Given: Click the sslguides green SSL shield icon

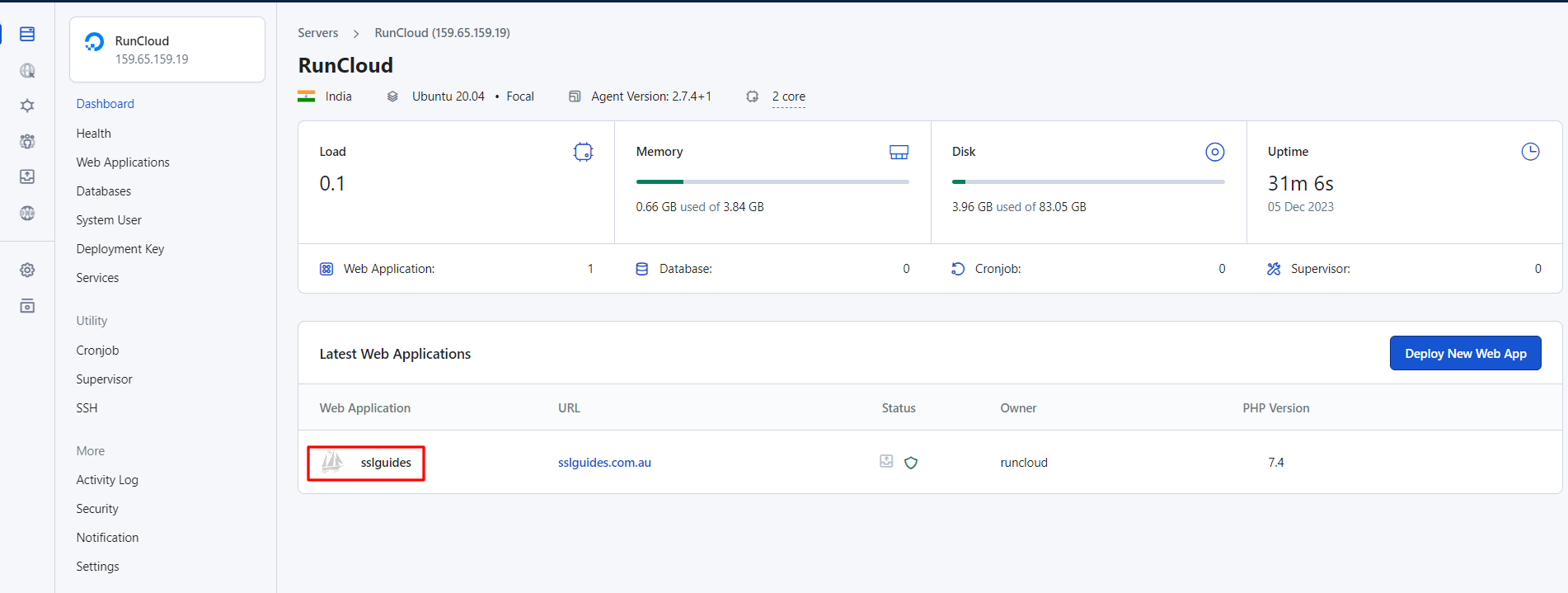Looking at the screenshot, I should (911, 463).
